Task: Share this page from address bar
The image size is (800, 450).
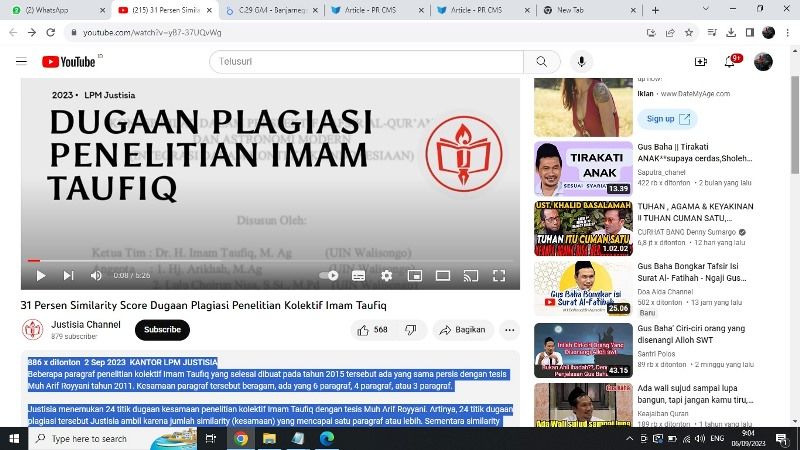Action: [670, 33]
